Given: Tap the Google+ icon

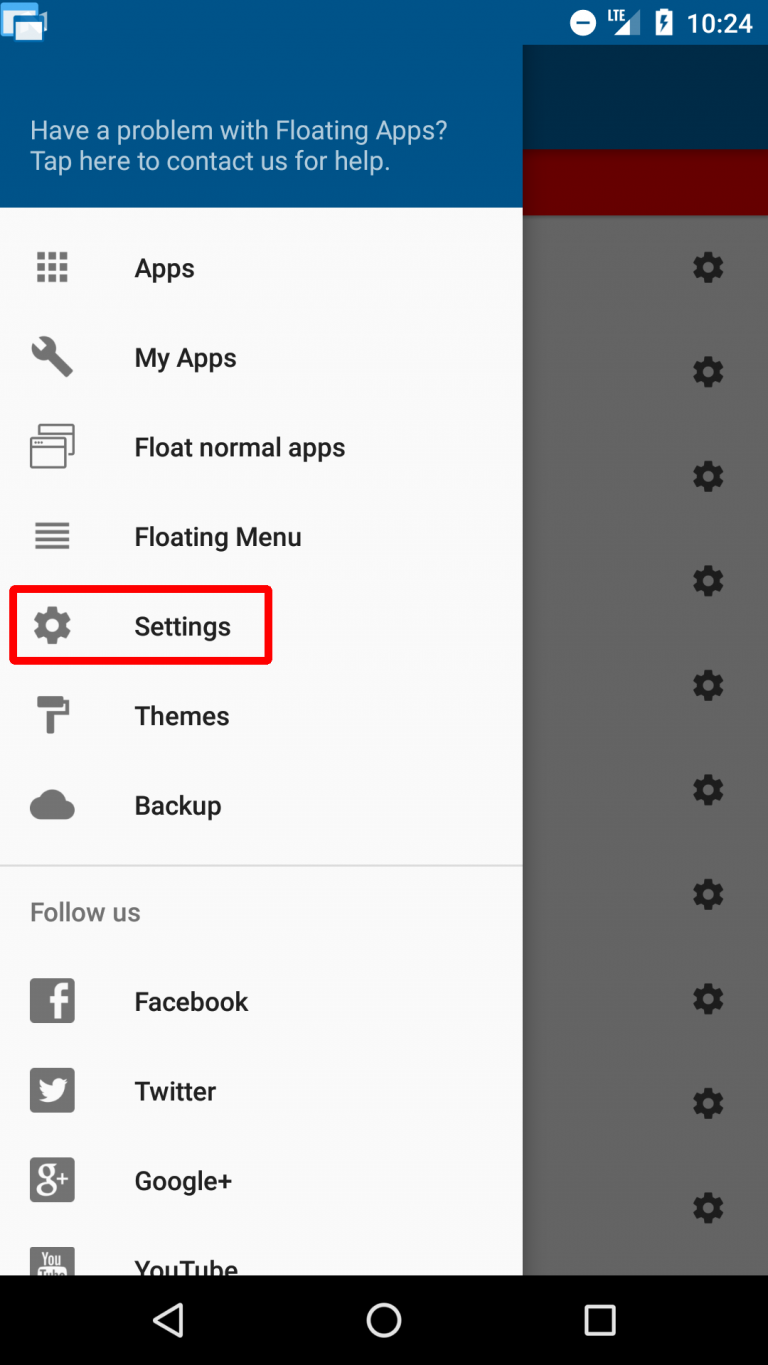Looking at the screenshot, I should pyautogui.click(x=51, y=1180).
